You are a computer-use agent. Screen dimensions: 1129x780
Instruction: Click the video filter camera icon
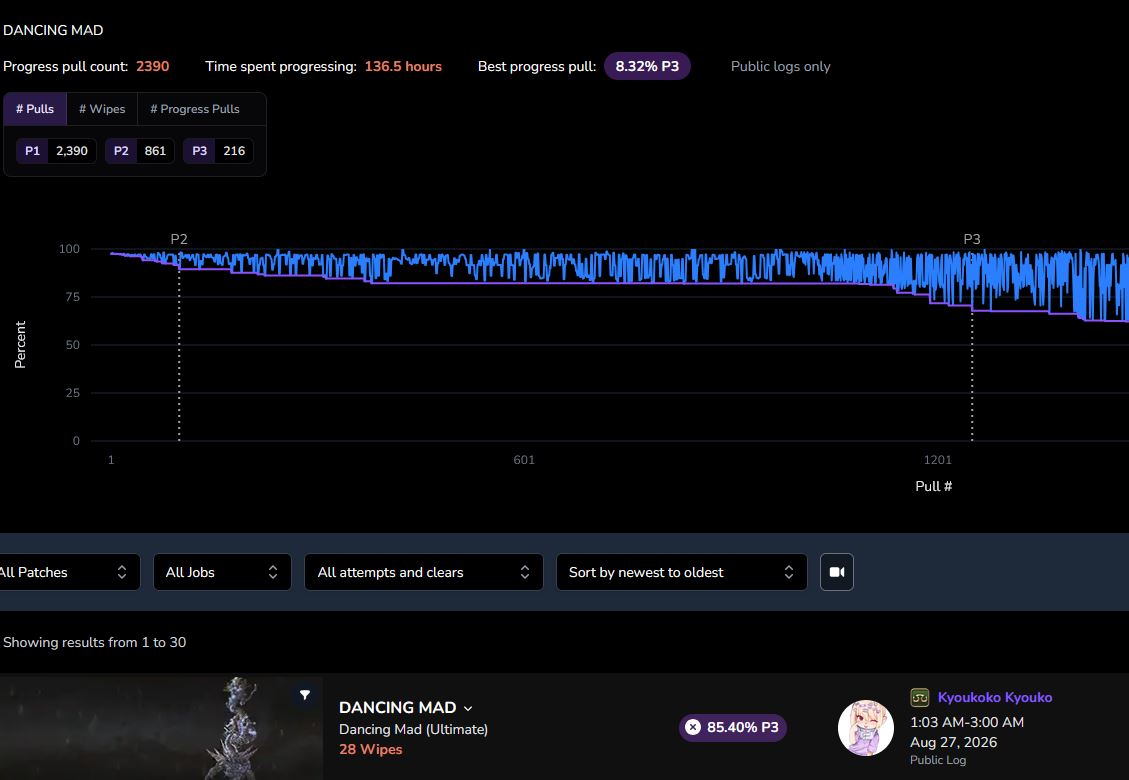tap(837, 572)
